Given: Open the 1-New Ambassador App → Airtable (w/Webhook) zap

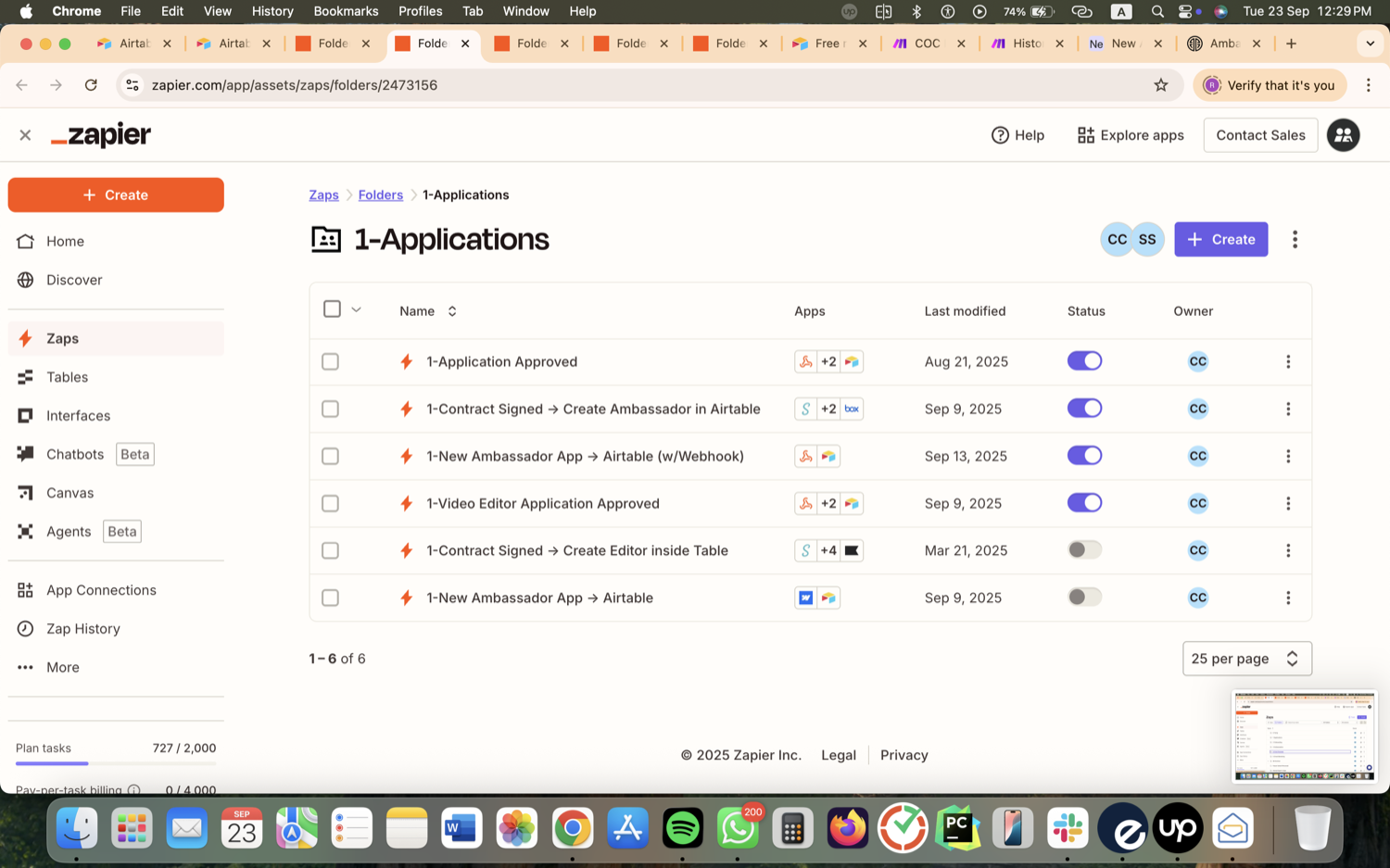Looking at the screenshot, I should (x=585, y=456).
